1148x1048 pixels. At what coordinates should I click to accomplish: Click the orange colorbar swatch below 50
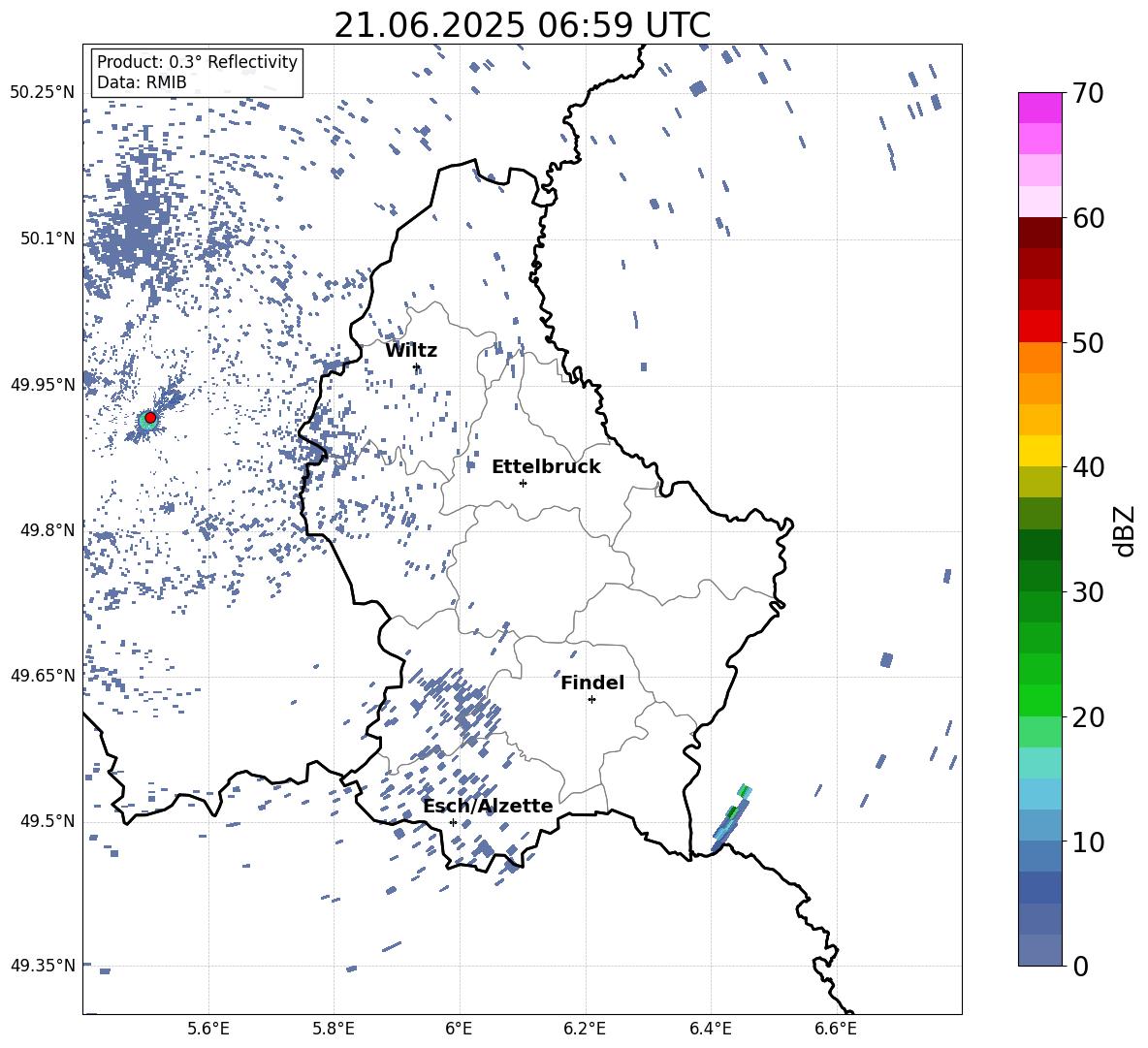coord(1039,358)
